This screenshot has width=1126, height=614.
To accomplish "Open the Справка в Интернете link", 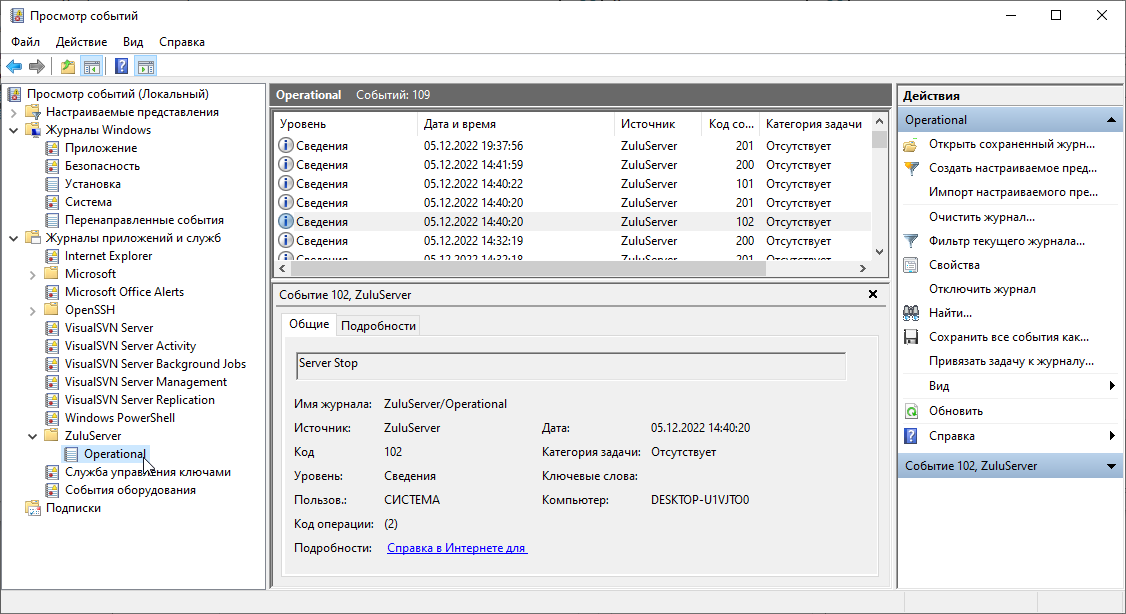I will coord(456,548).
